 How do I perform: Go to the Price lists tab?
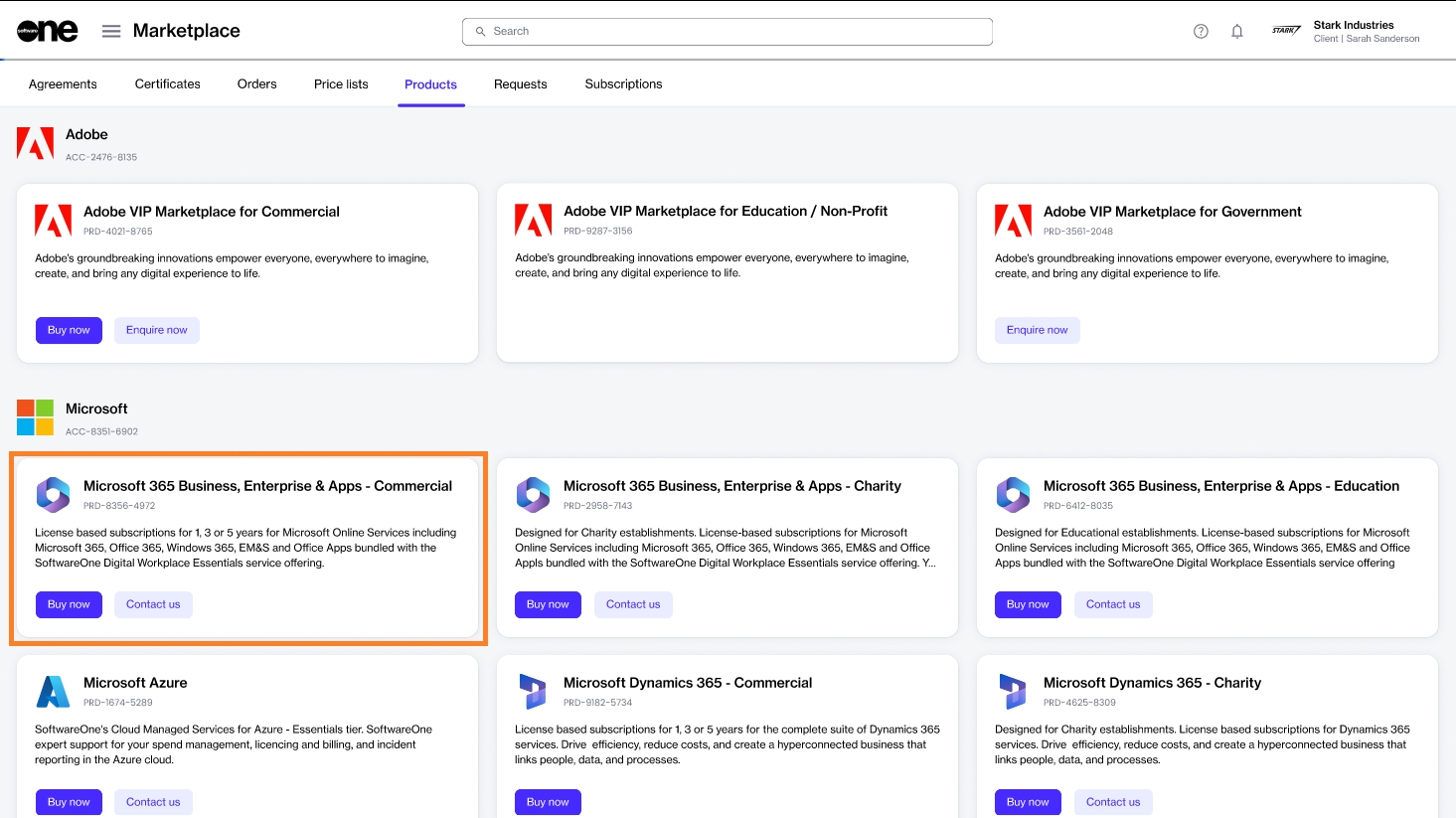[341, 84]
